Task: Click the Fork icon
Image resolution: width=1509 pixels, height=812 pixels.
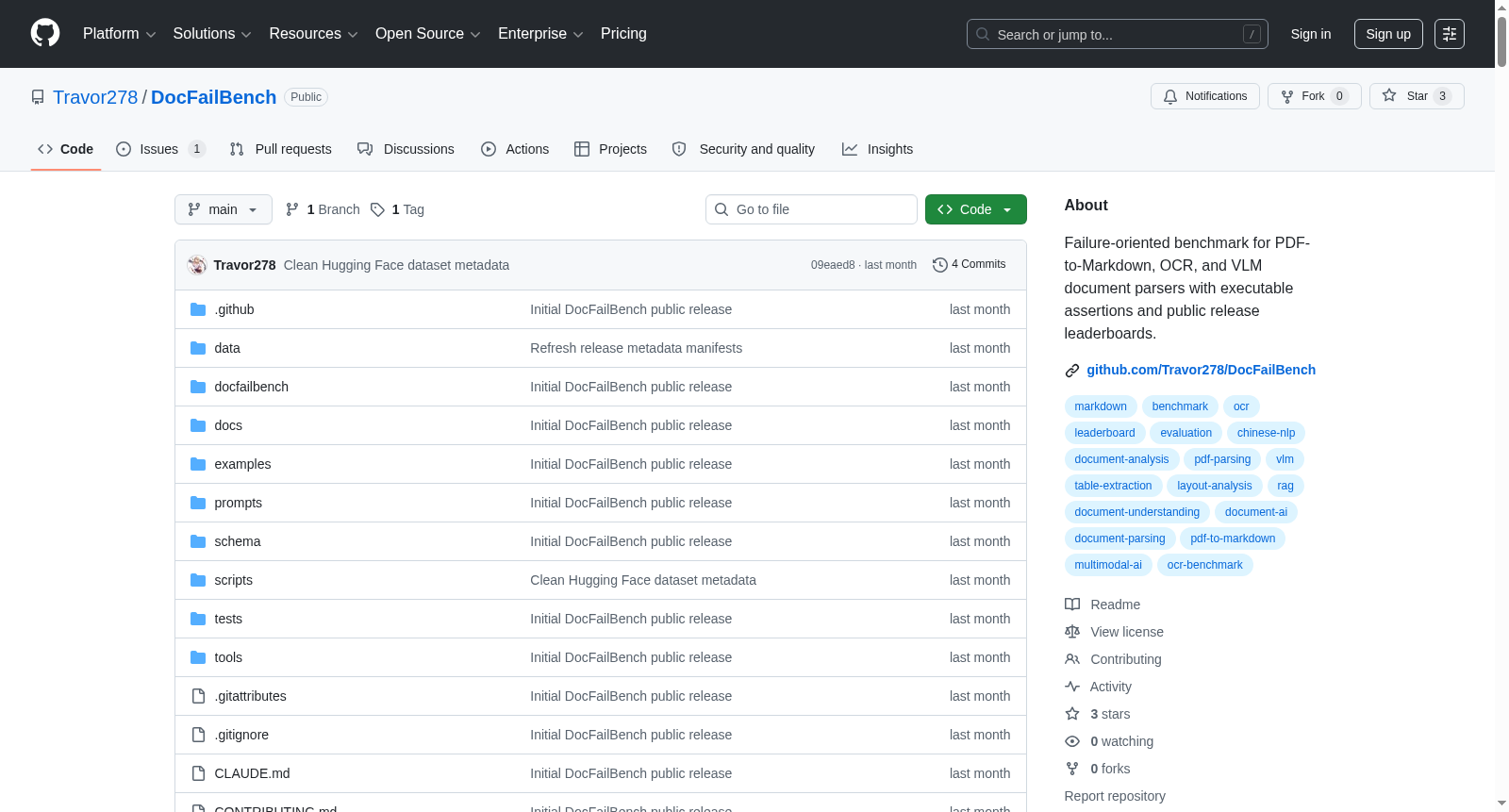Action: point(1287,96)
